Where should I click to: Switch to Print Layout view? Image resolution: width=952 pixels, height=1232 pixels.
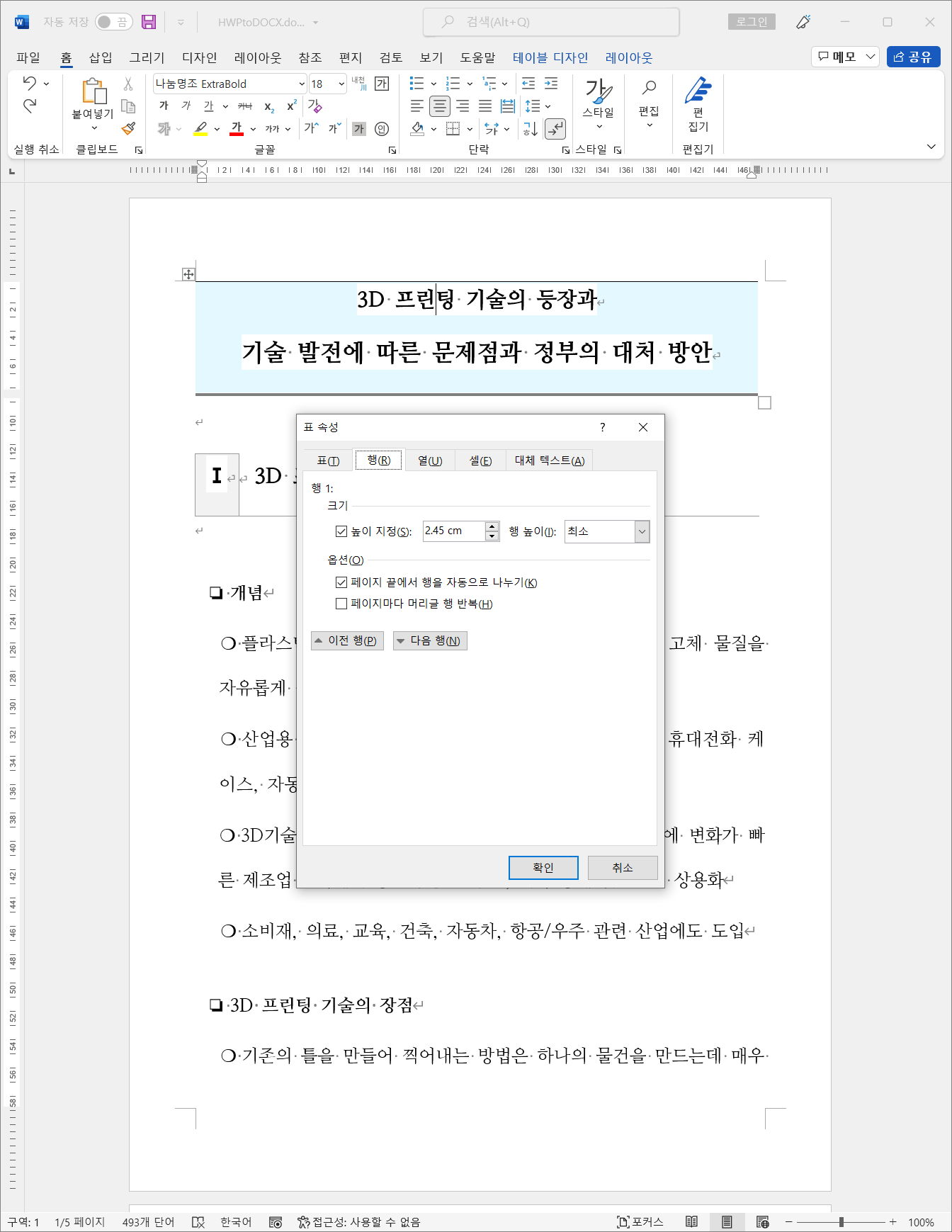727,1221
